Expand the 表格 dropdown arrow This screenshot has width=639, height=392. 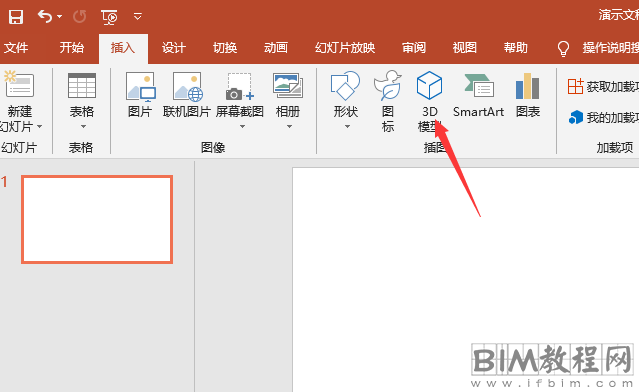click(83, 127)
